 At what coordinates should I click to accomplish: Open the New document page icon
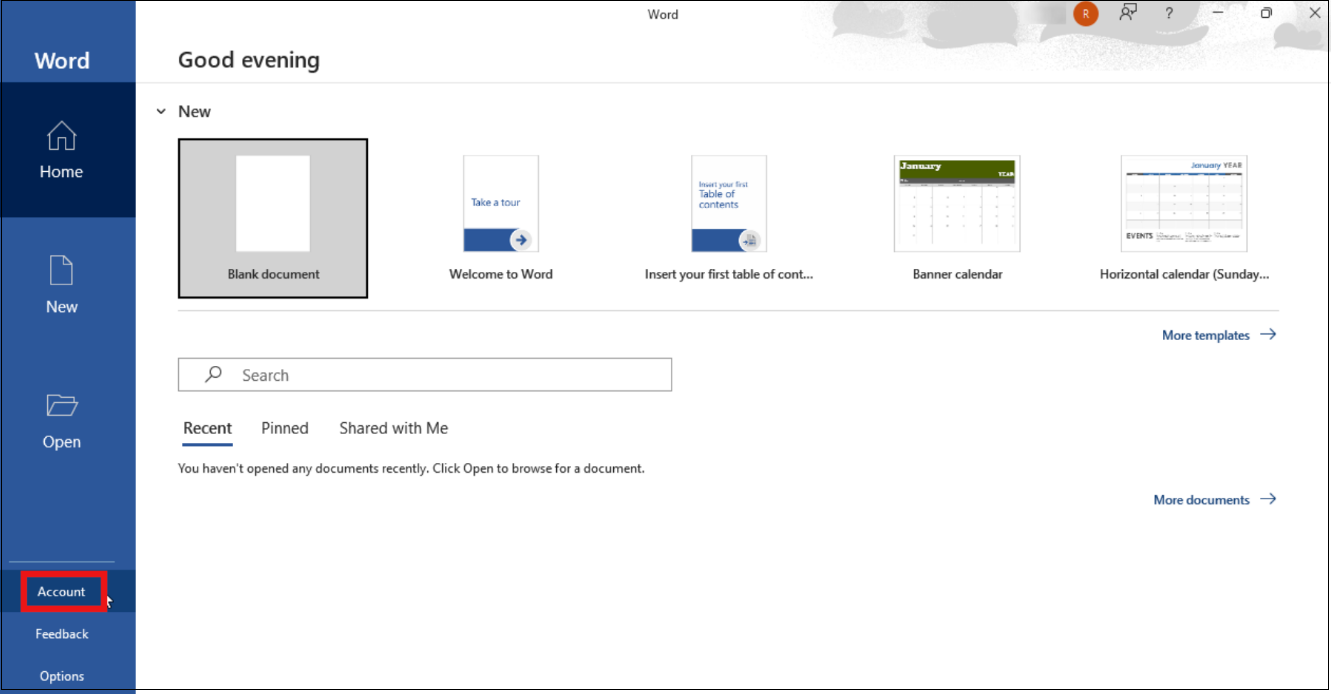click(61, 270)
